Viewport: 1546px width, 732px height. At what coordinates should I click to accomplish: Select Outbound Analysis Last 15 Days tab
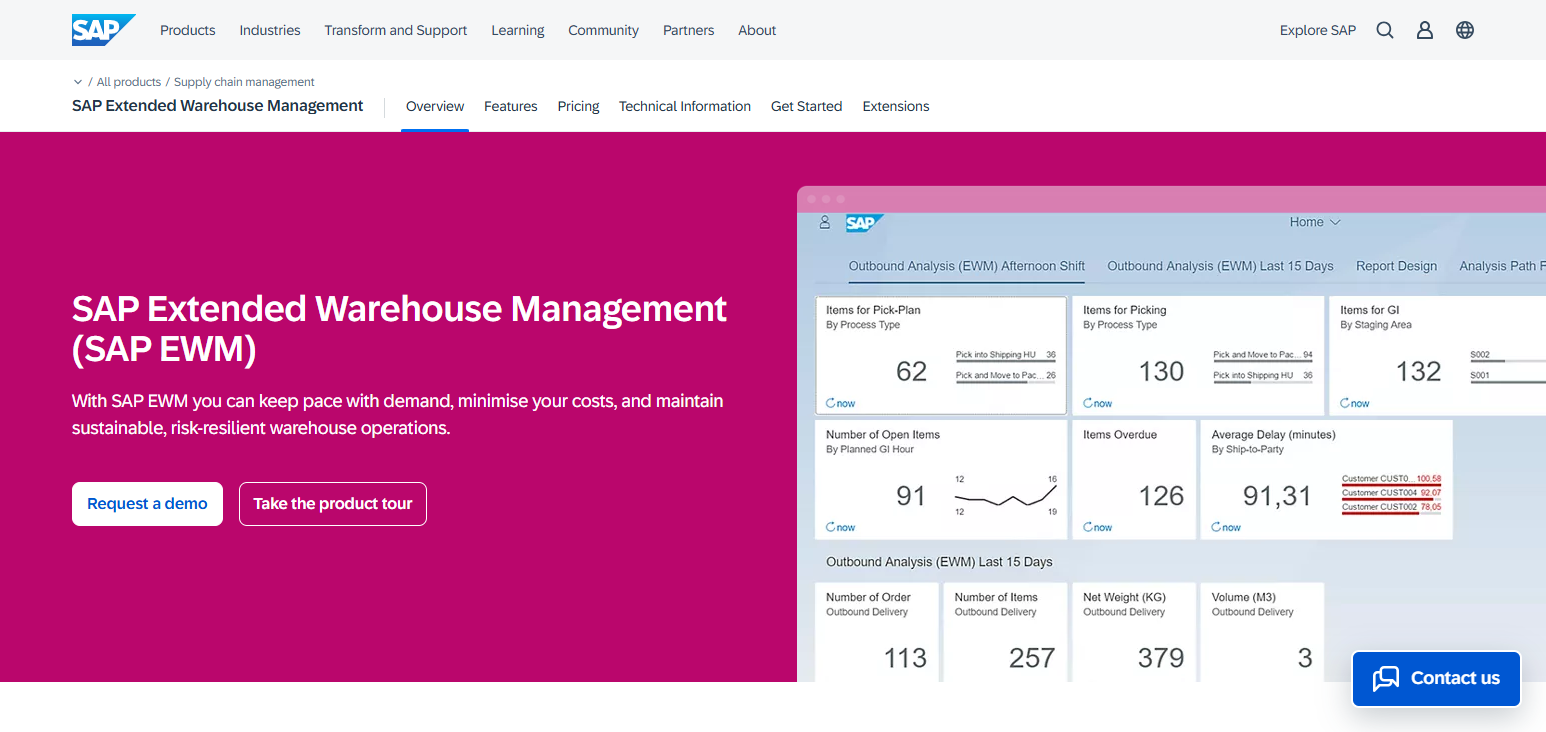pos(1220,266)
